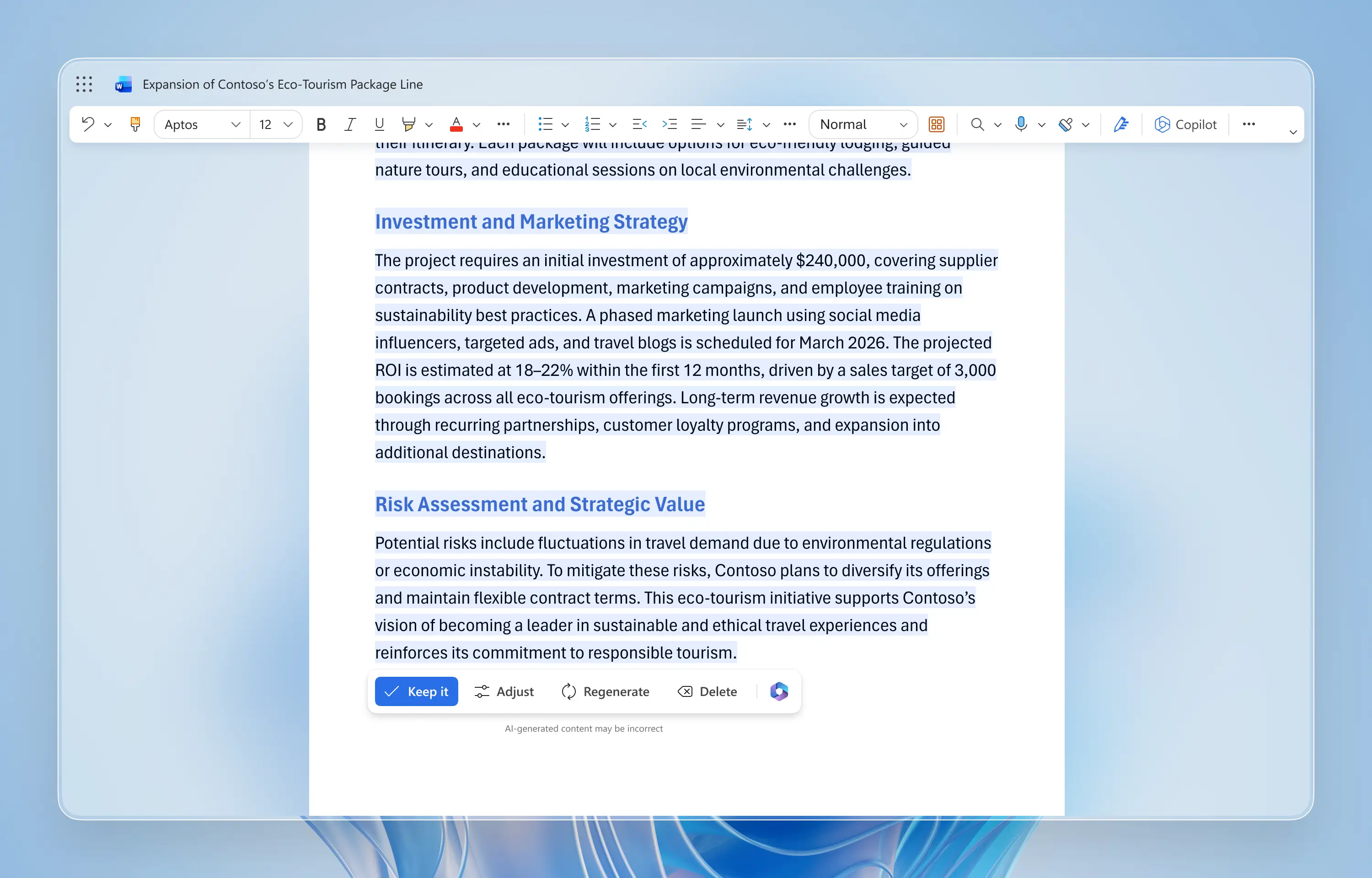Click the Decrease Indent icon
Viewport: 1372px width, 878px height.
tap(639, 124)
